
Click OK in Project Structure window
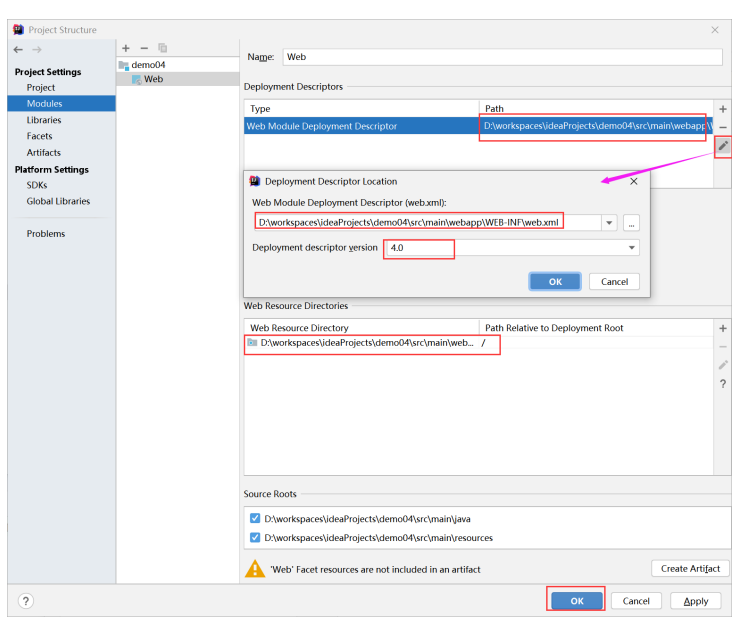point(577,601)
